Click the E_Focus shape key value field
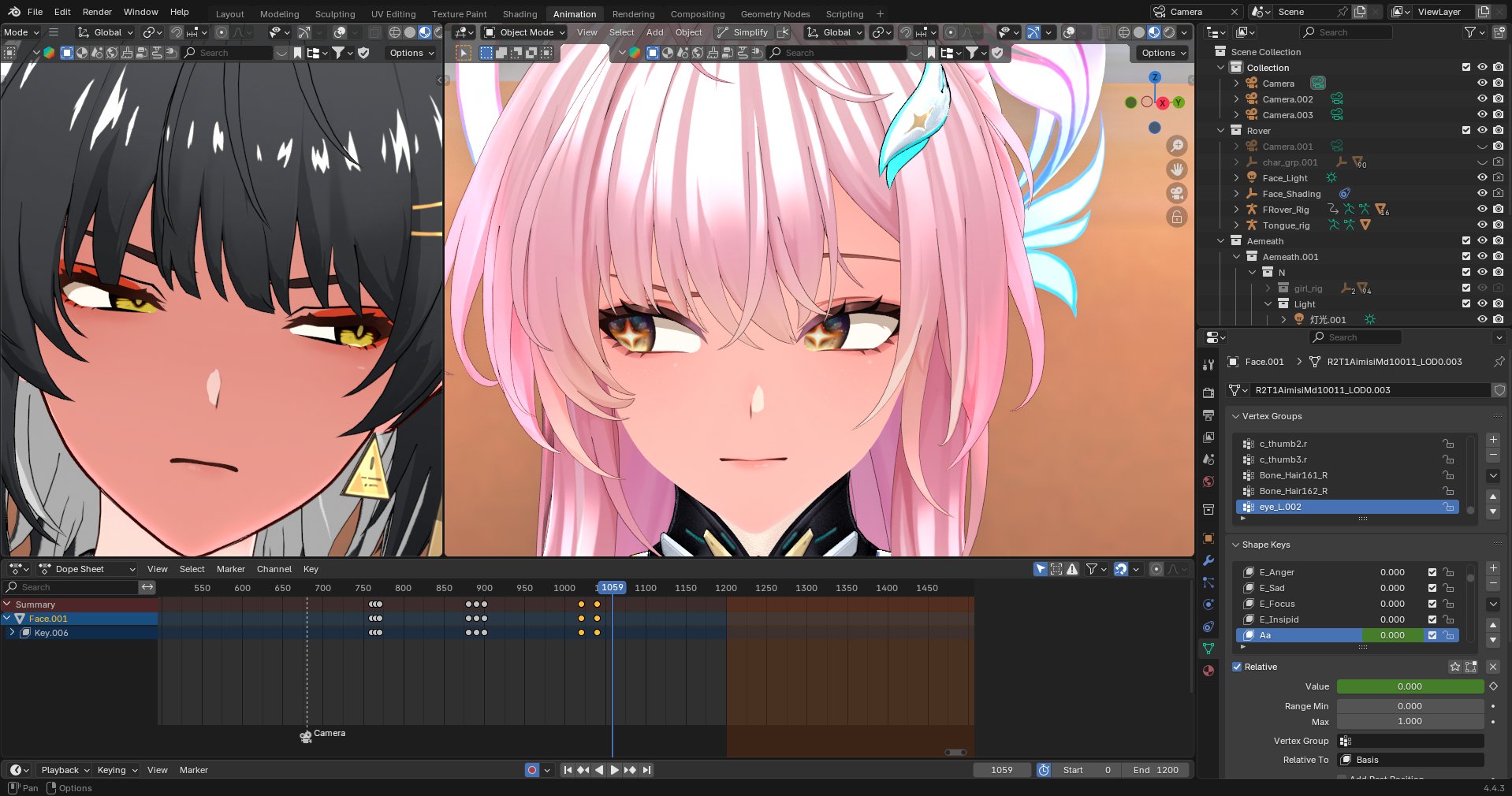The width and height of the screenshot is (1512, 796). click(1392, 604)
